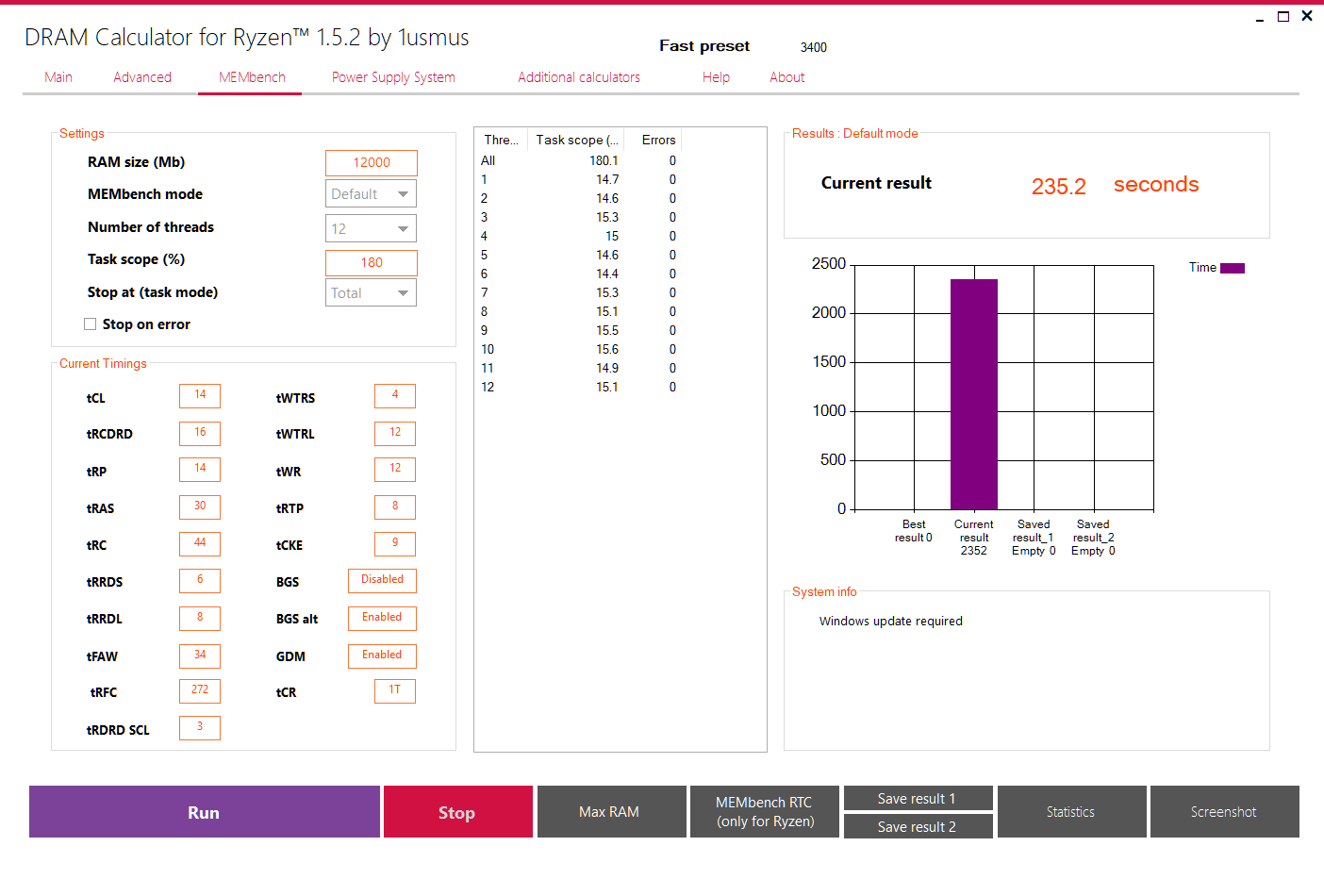Click the tRTP timing value box
The height and width of the screenshot is (896, 1324).
395,507
